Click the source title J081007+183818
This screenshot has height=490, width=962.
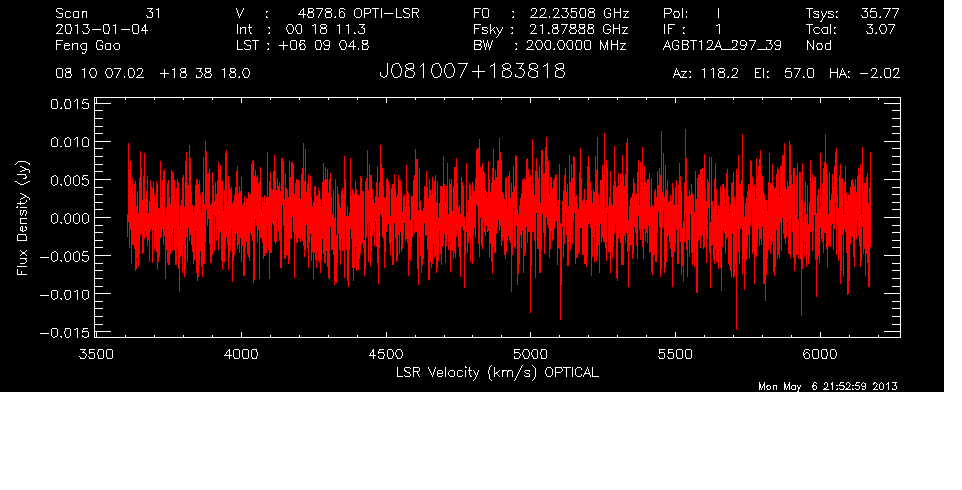pyautogui.click(x=472, y=72)
